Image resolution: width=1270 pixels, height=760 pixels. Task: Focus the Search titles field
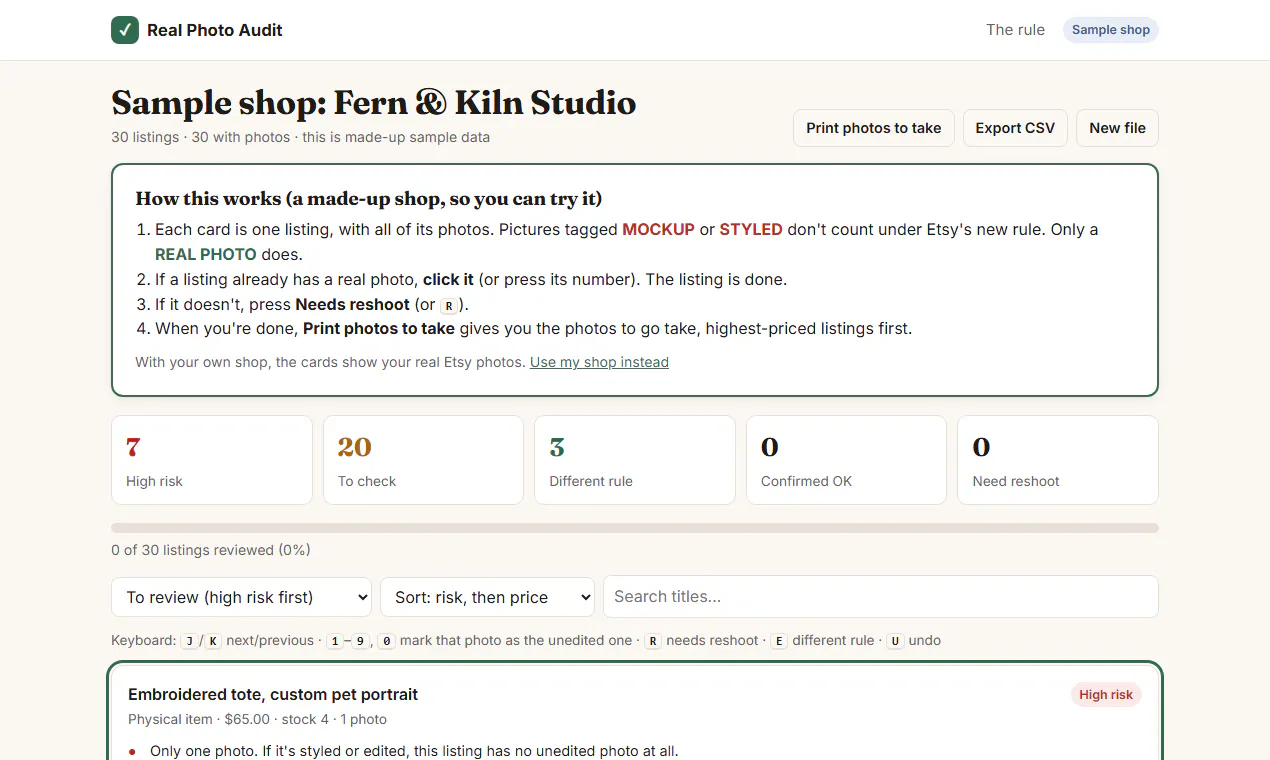click(x=881, y=597)
